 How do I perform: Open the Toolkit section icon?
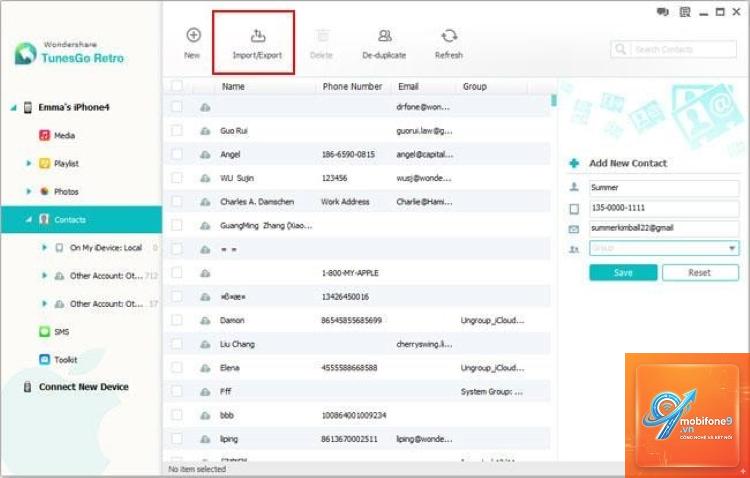(44, 359)
